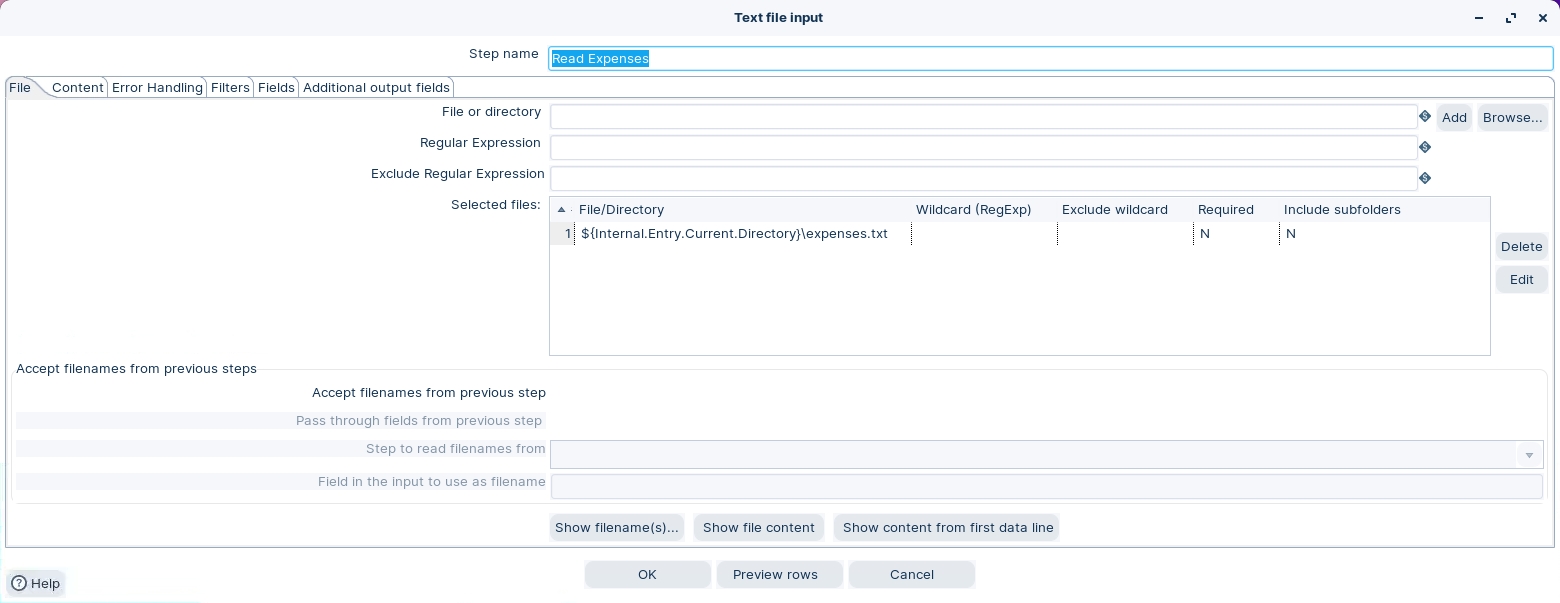Viewport: 1560px width, 603px height.
Task: Open the Error Handling tab
Action: click(x=157, y=88)
